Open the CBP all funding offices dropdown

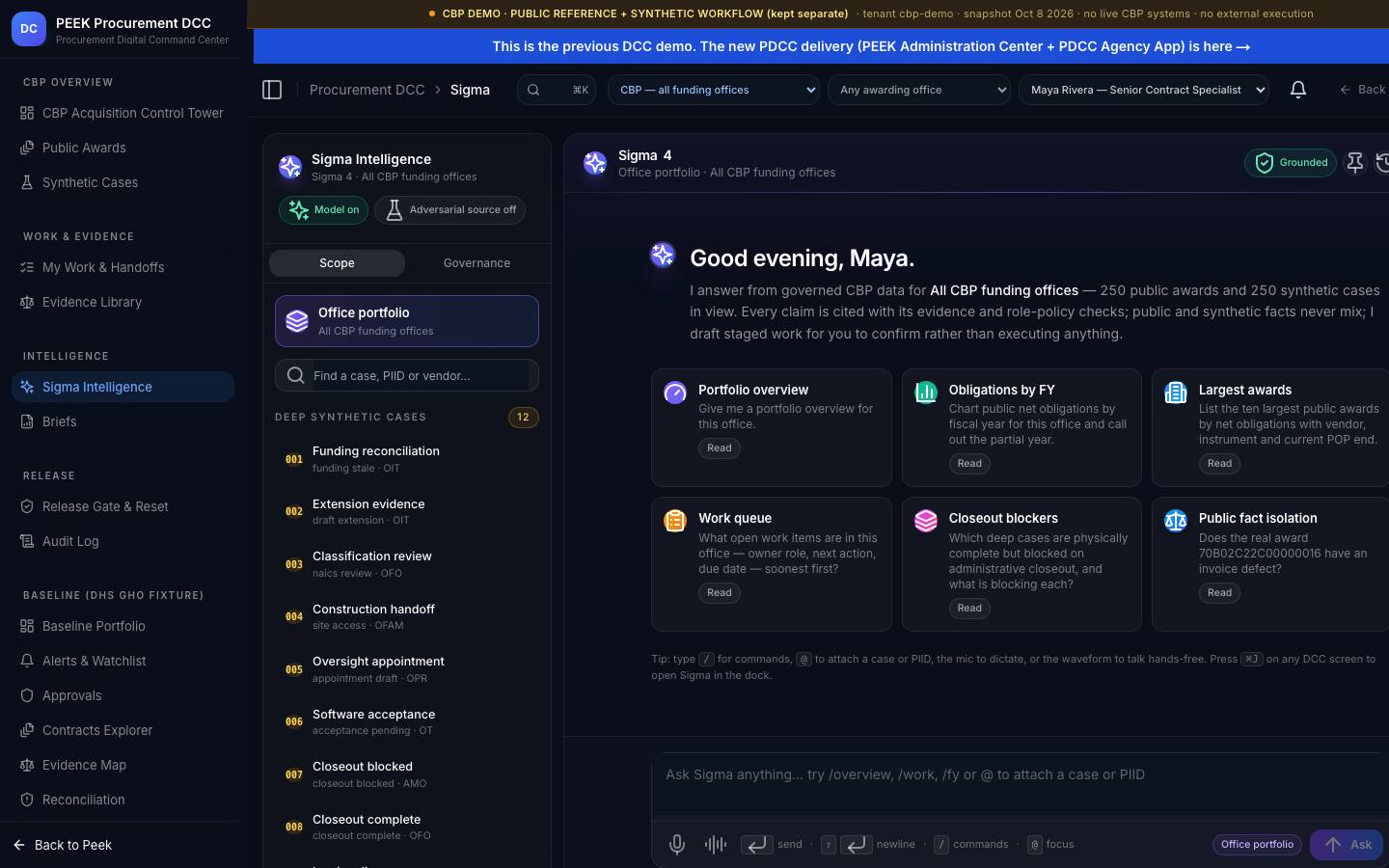point(714,90)
